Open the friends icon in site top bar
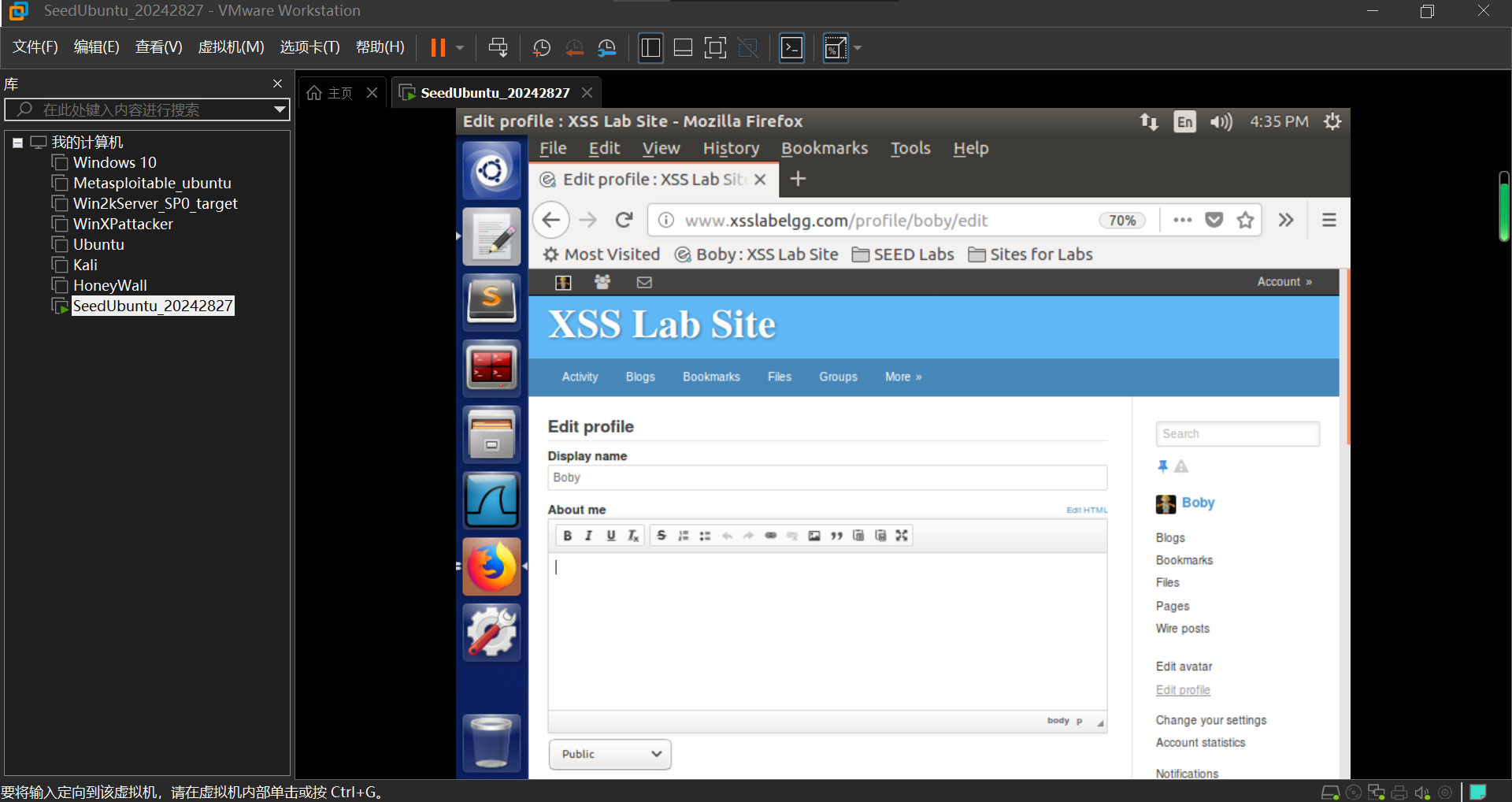Viewport: 1512px width, 802px height. point(602,282)
